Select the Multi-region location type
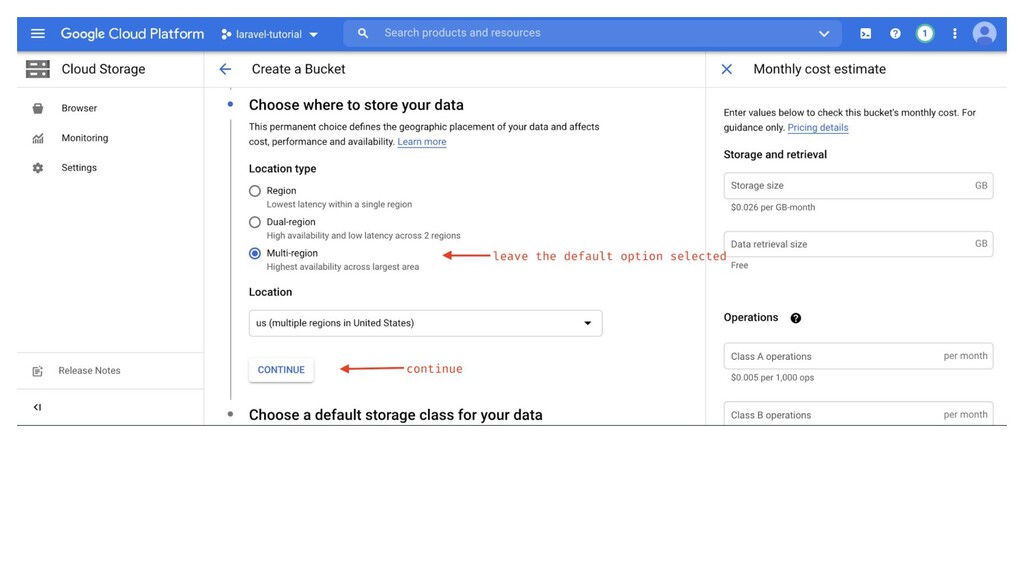 click(255, 253)
